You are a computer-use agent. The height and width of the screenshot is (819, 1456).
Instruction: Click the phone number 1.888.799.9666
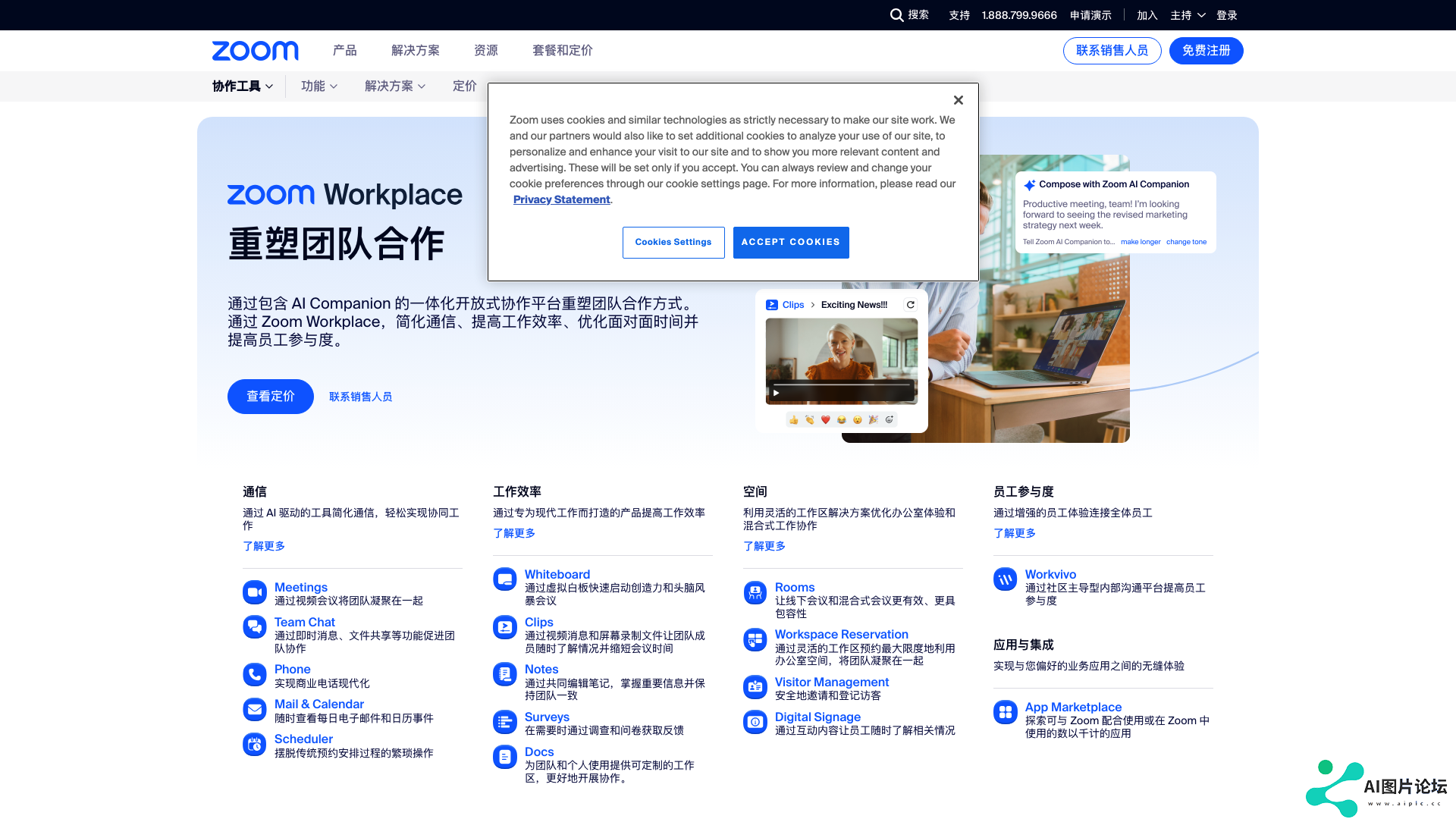1019,15
